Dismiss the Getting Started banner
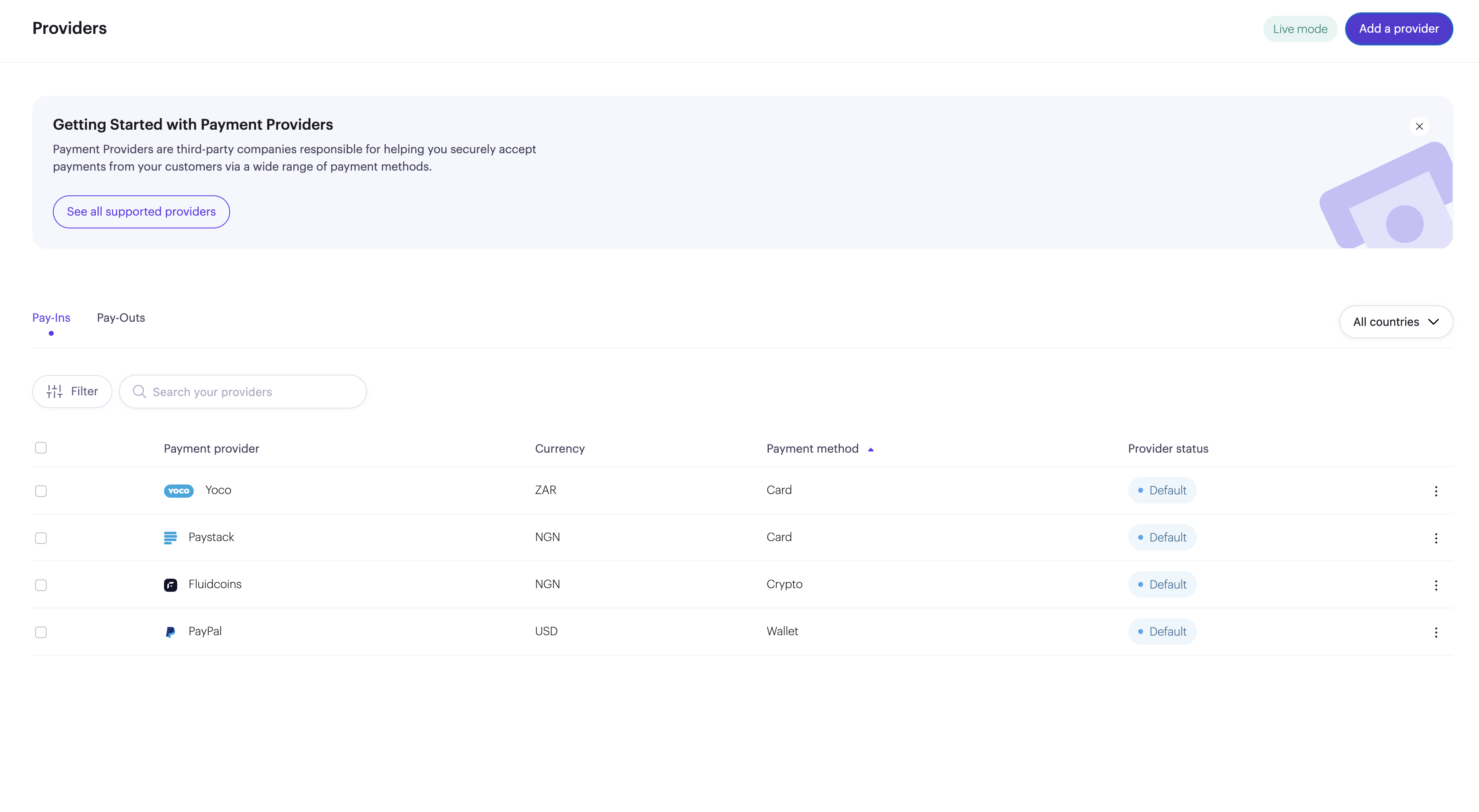 point(1419,127)
